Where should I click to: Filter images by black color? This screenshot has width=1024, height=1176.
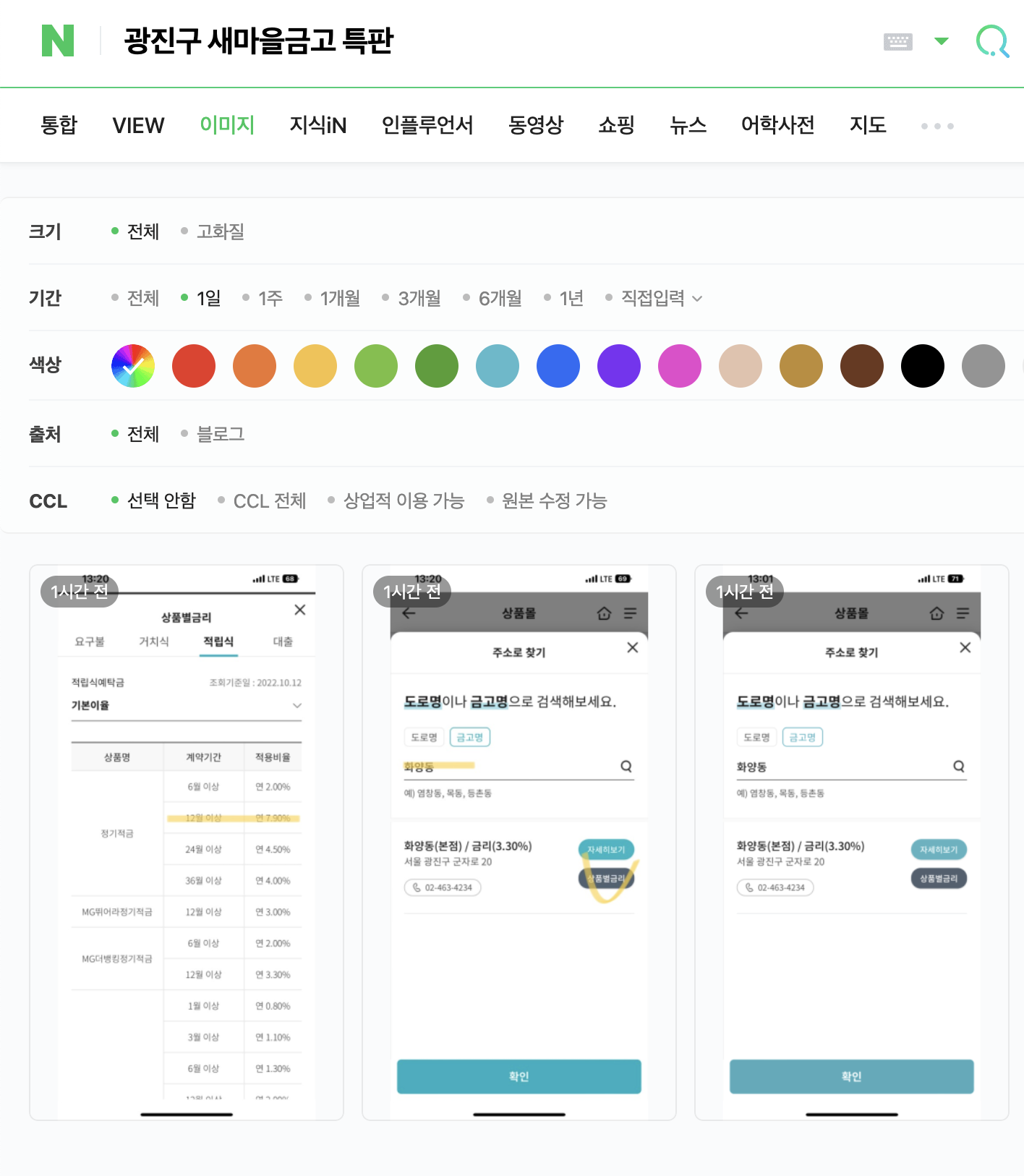[x=923, y=366]
